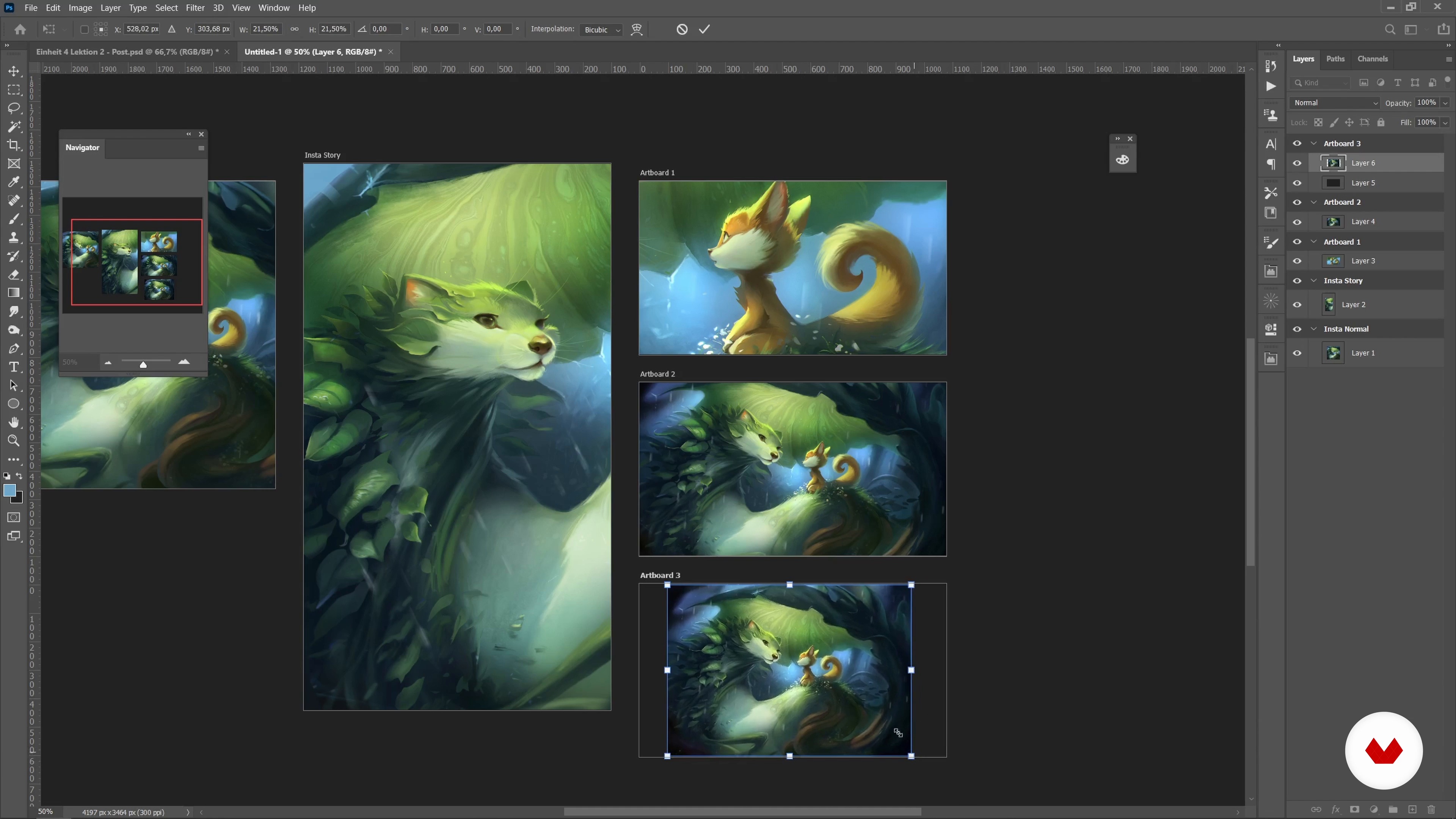Select the Lasso tool
Image resolution: width=1456 pixels, height=819 pixels.
click(14, 108)
